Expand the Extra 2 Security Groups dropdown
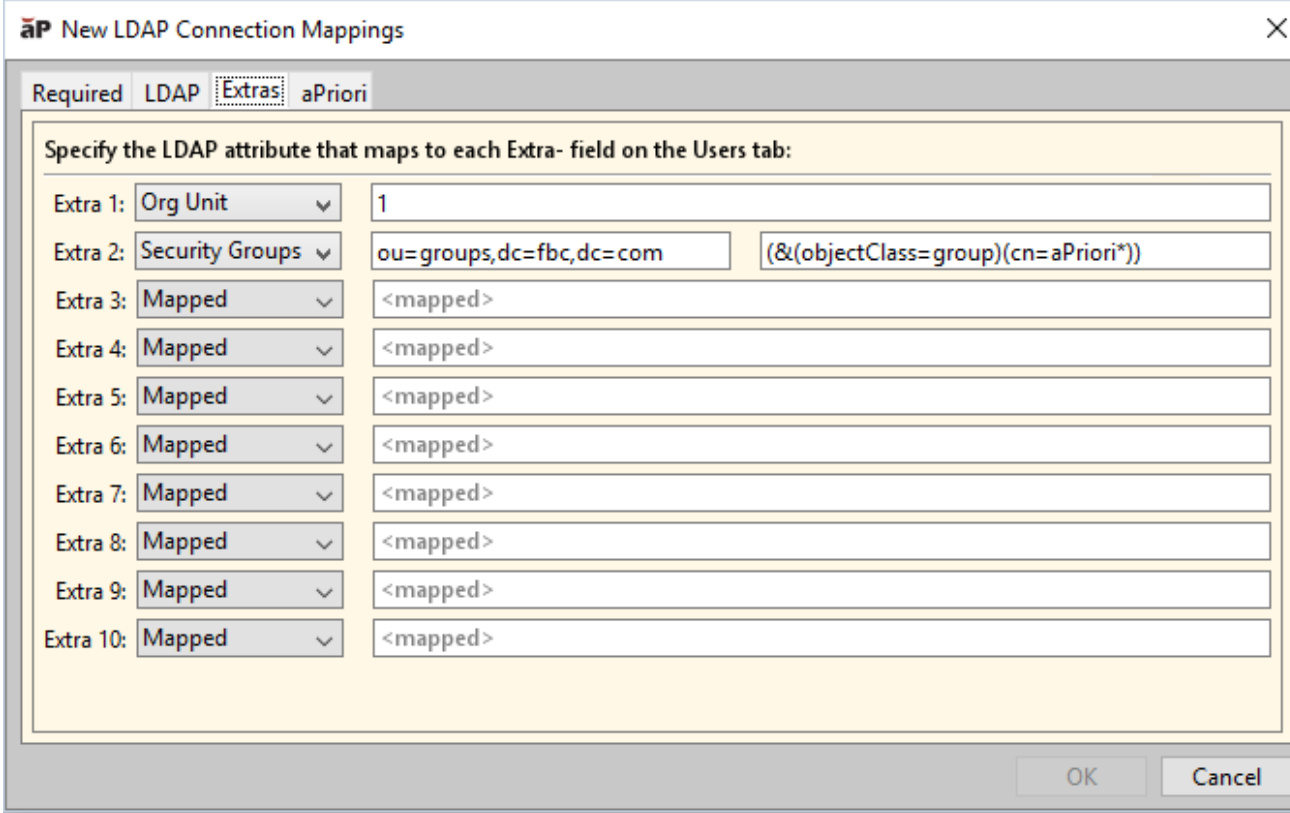This screenshot has width=1290, height=813. [237, 250]
